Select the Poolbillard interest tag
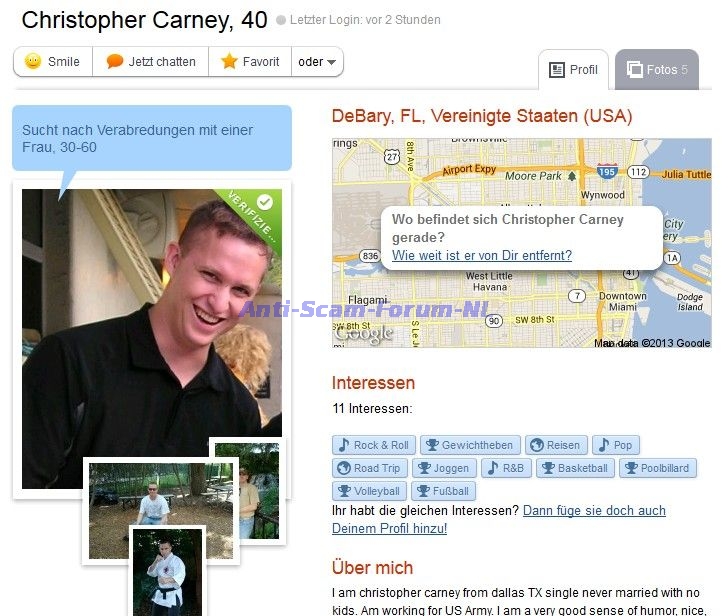The height and width of the screenshot is (616, 728). pyautogui.click(x=658, y=468)
